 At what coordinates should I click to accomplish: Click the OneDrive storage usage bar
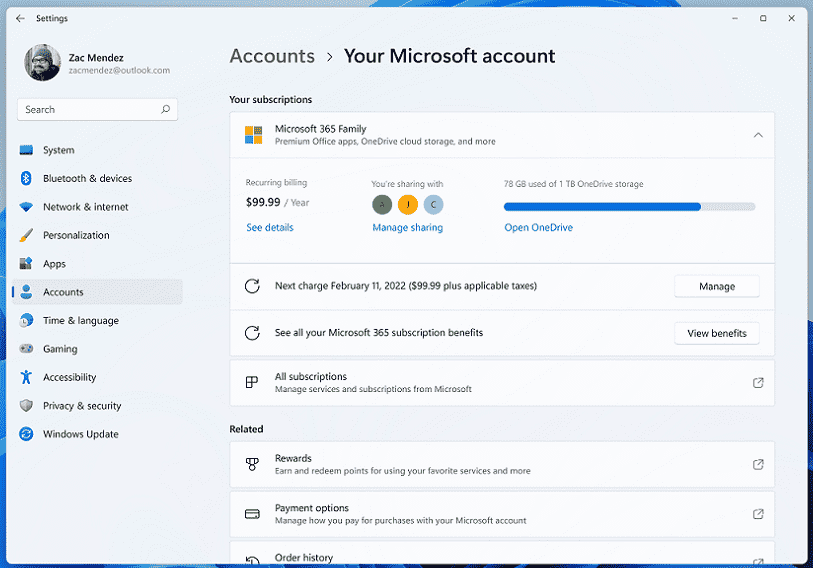coord(629,207)
